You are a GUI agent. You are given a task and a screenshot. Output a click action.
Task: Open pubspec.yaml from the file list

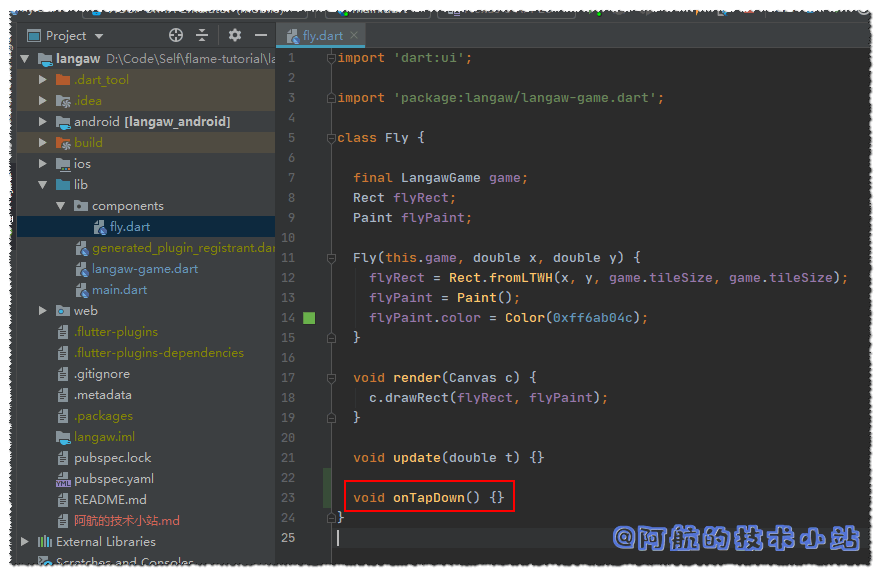[113, 479]
